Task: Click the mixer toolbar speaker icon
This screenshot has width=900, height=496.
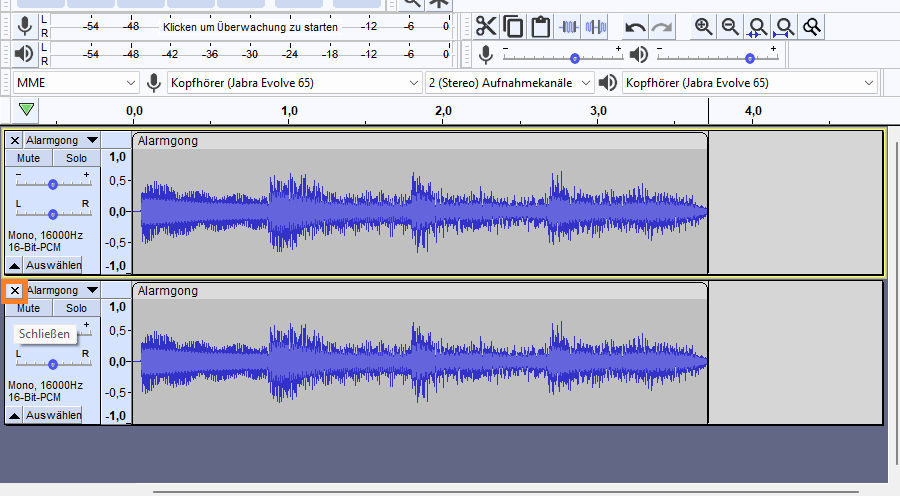Action: (x=639, y=55)
